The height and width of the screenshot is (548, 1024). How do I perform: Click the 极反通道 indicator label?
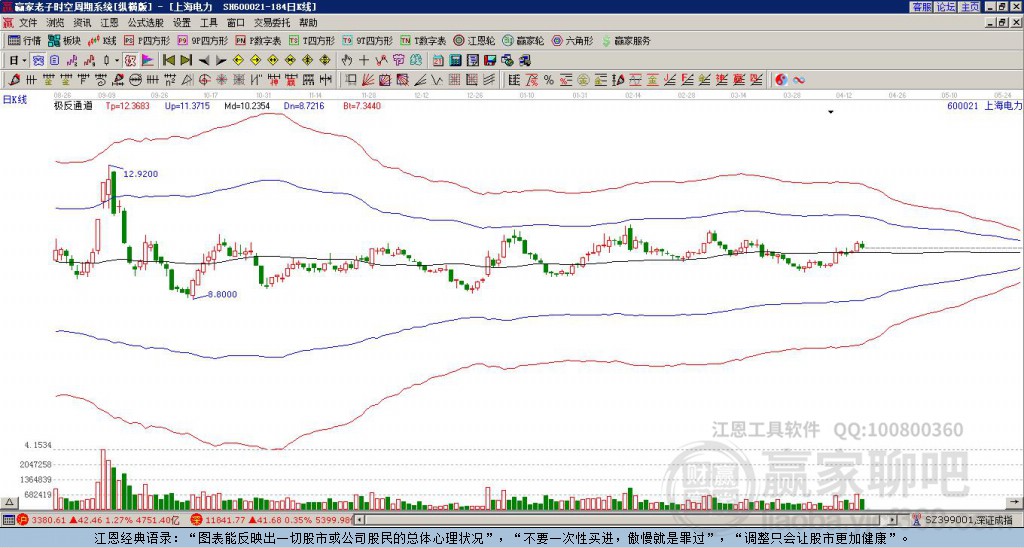pyautogui.click(x=73, y=106)
